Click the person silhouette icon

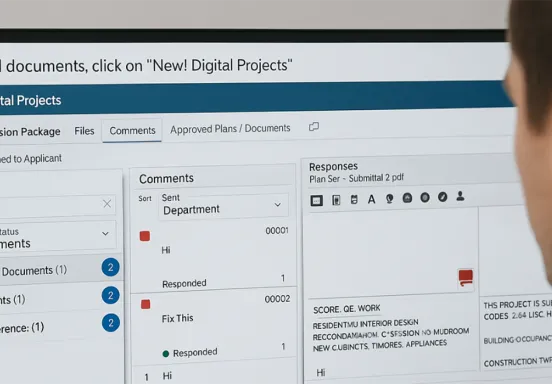coord(460,196)
